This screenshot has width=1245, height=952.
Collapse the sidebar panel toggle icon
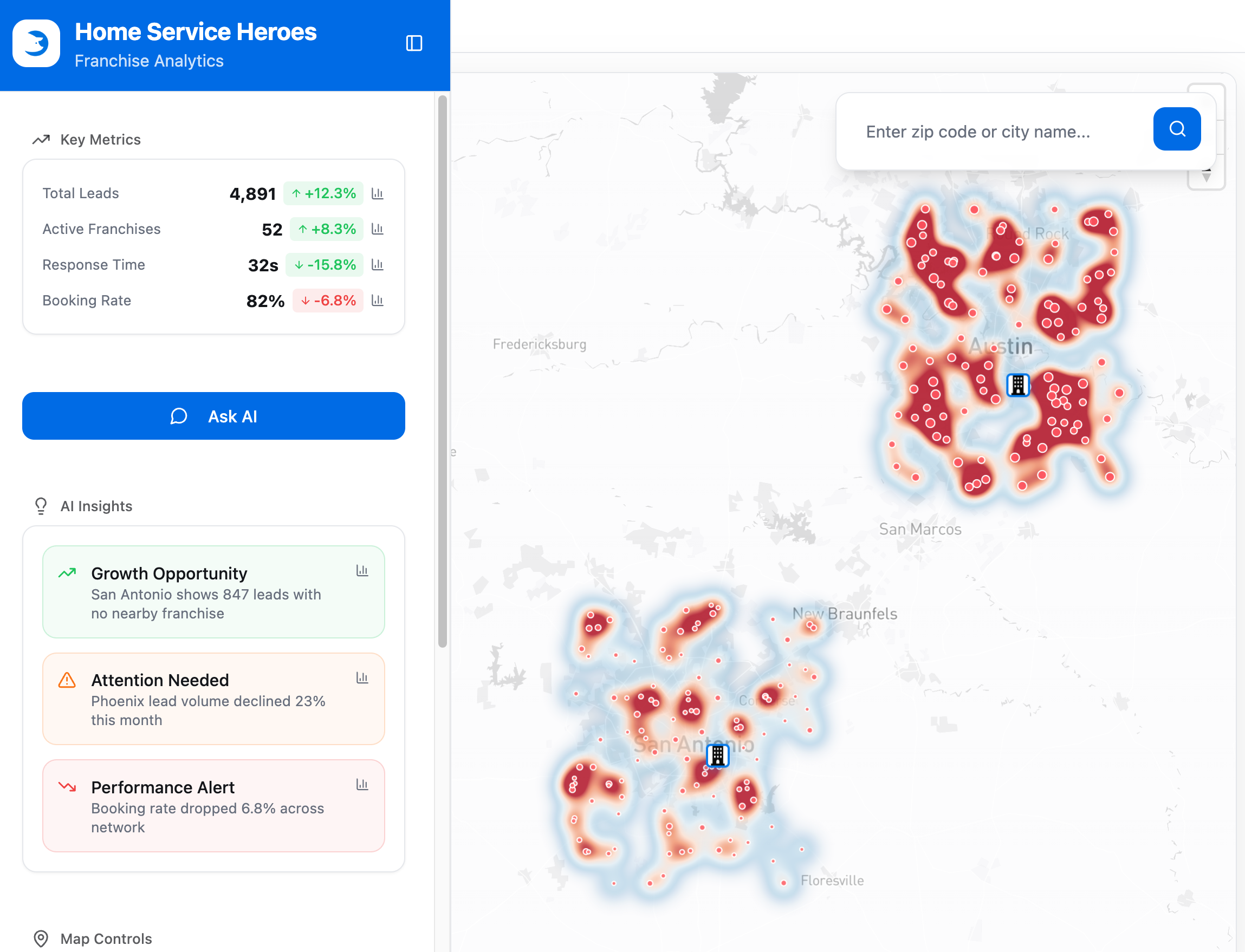click(x=414, y=43)
